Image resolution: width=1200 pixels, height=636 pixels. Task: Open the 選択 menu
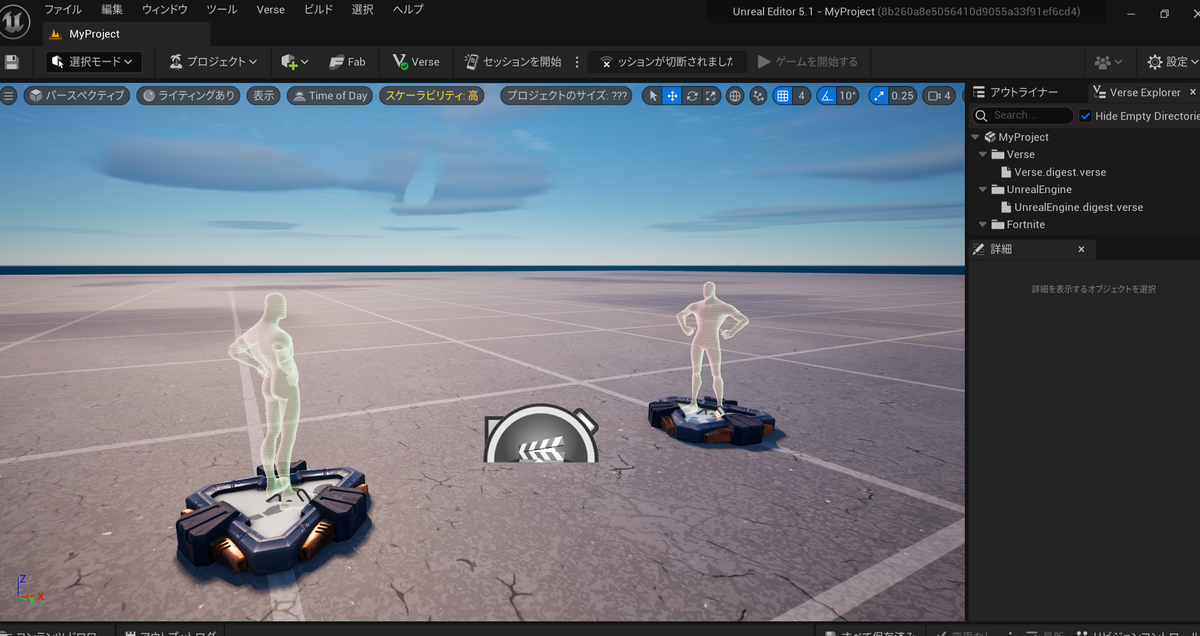[x=363, y=9]
